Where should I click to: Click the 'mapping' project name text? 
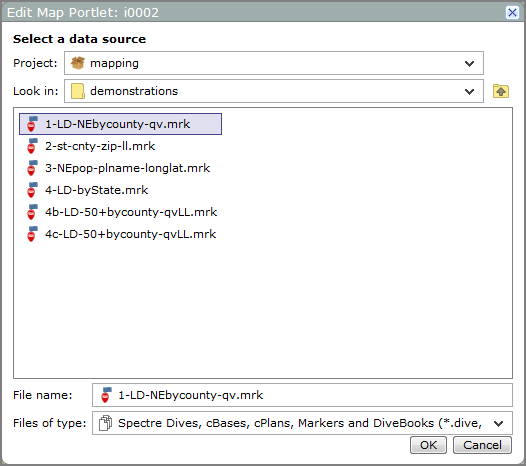coord(114,63)
